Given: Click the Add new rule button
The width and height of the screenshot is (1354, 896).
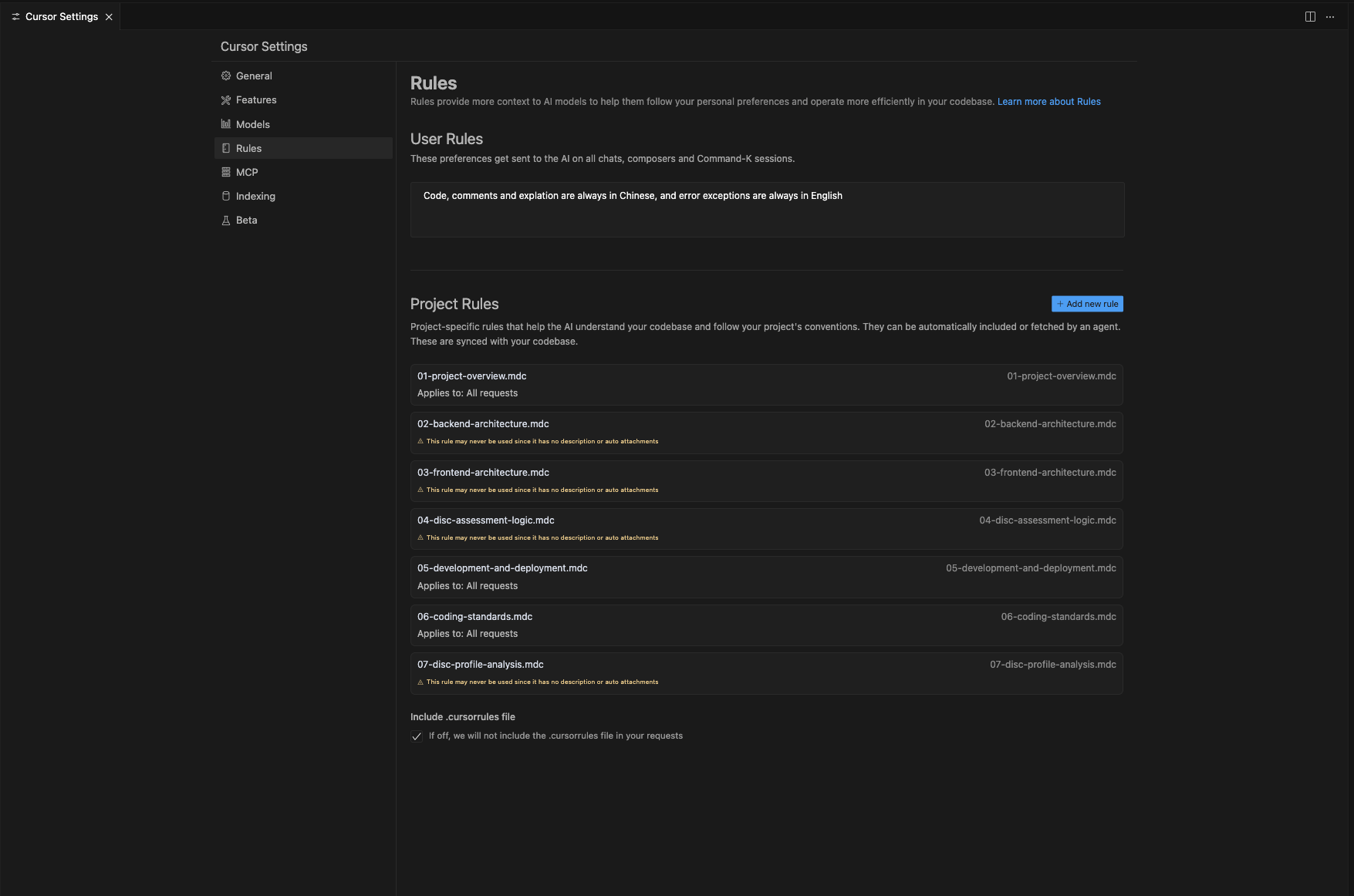Looking at the screenshot, I should (1087, 304).
